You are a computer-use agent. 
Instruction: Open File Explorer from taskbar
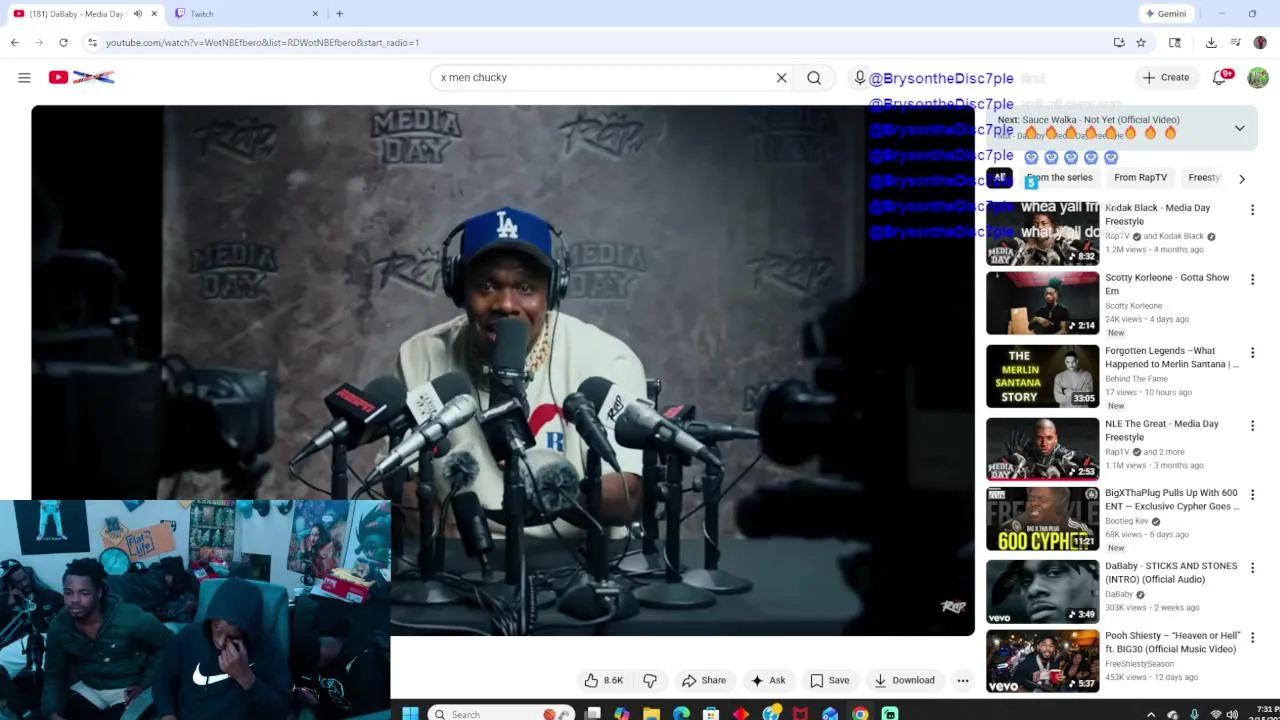point(651,713)
